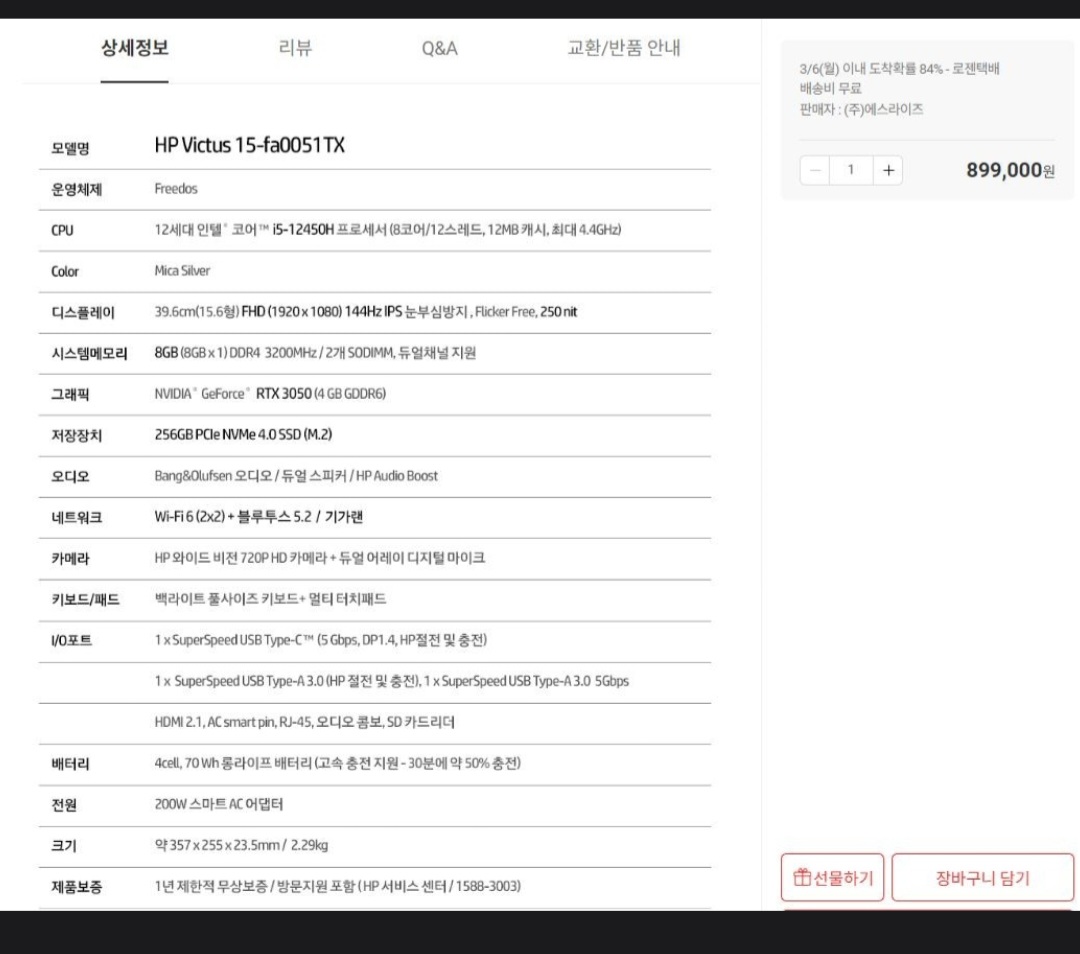Image resolution: width=1080 pixels, height=954 pixels.
Task: Click the Wi-Fi 6 network specification
Action: click(258, 517)
